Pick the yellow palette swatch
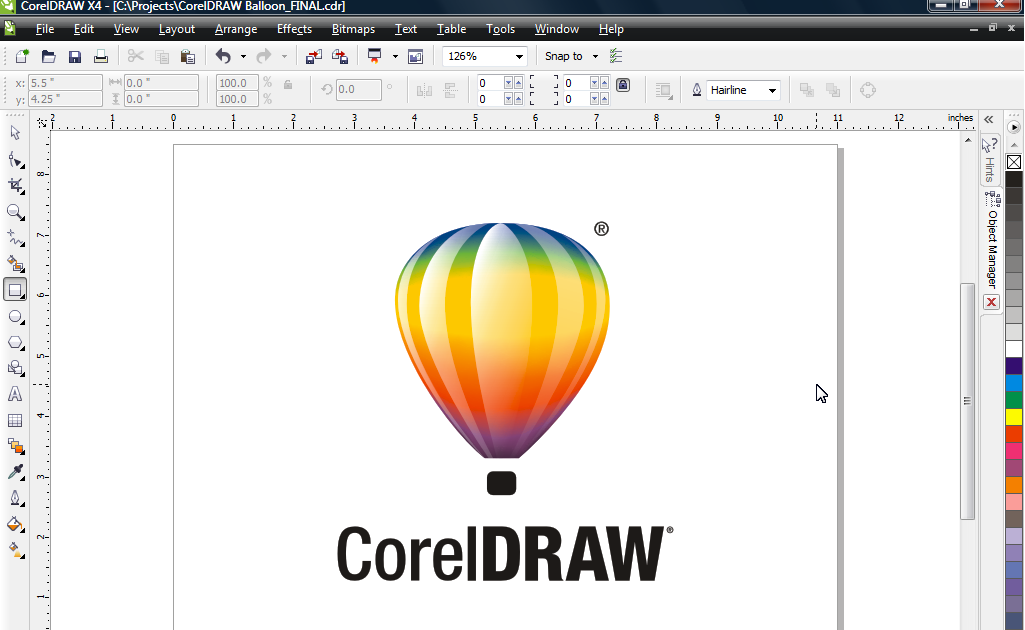 [1014, 416]
